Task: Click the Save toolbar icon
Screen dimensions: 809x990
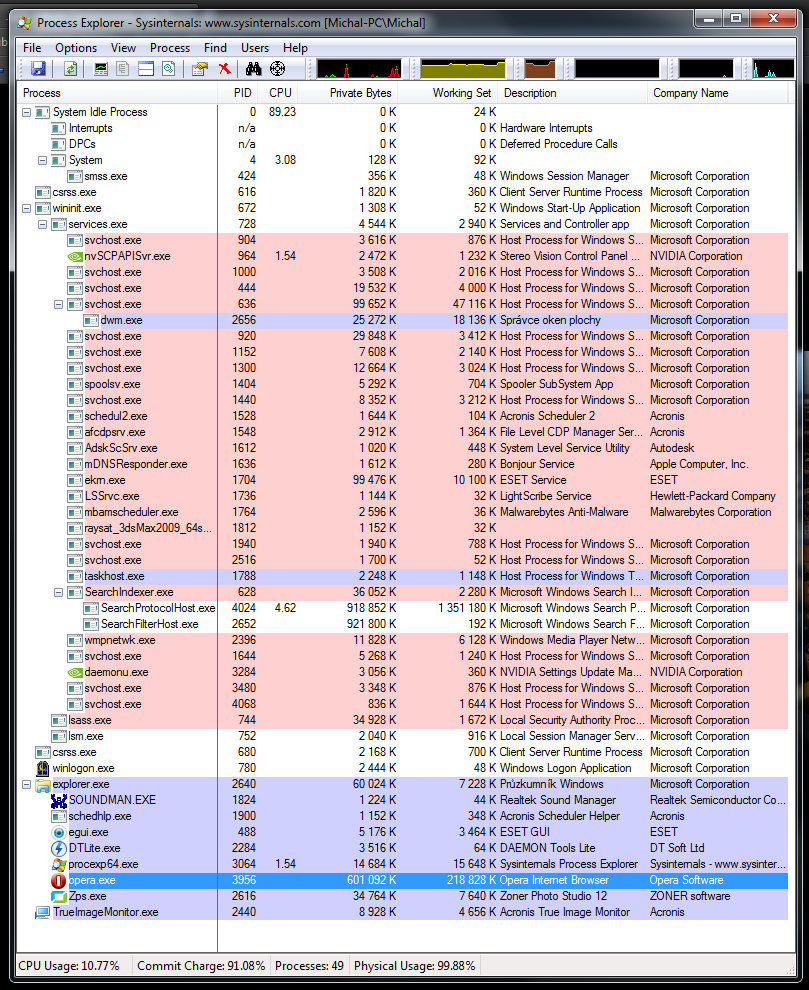Action: (38, 69)
